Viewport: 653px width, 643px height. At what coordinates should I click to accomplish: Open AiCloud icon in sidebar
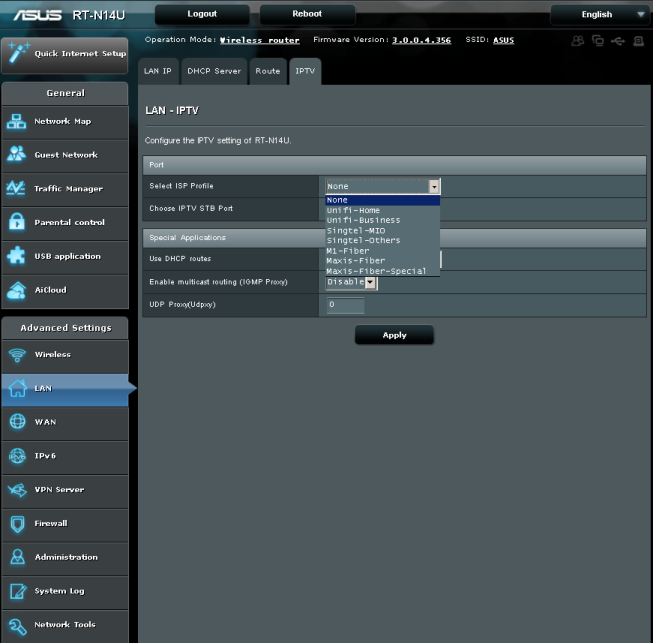[x=17, y=290]
